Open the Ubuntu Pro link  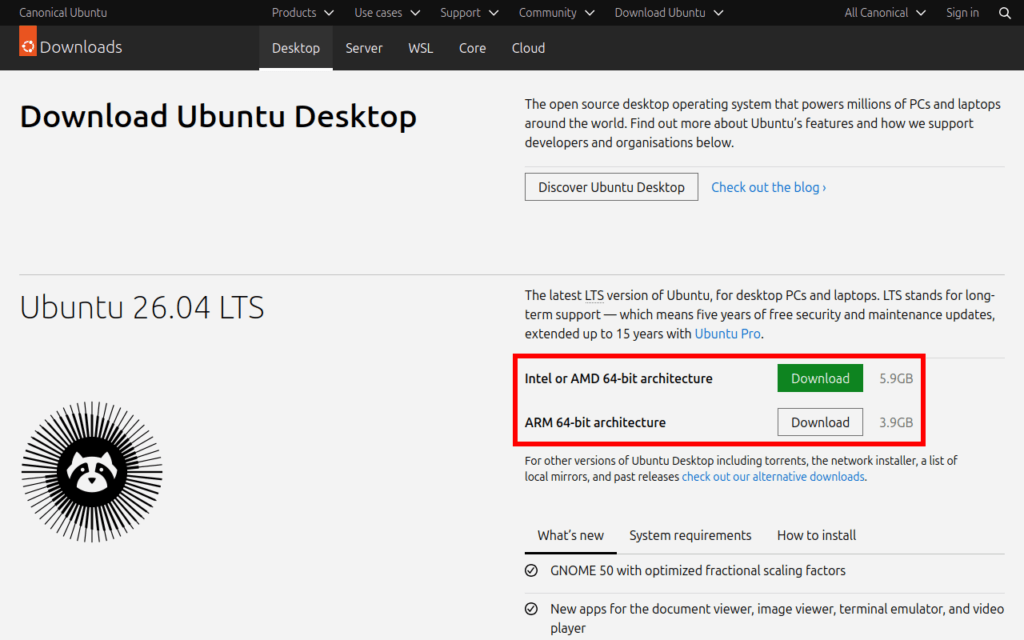728,334
